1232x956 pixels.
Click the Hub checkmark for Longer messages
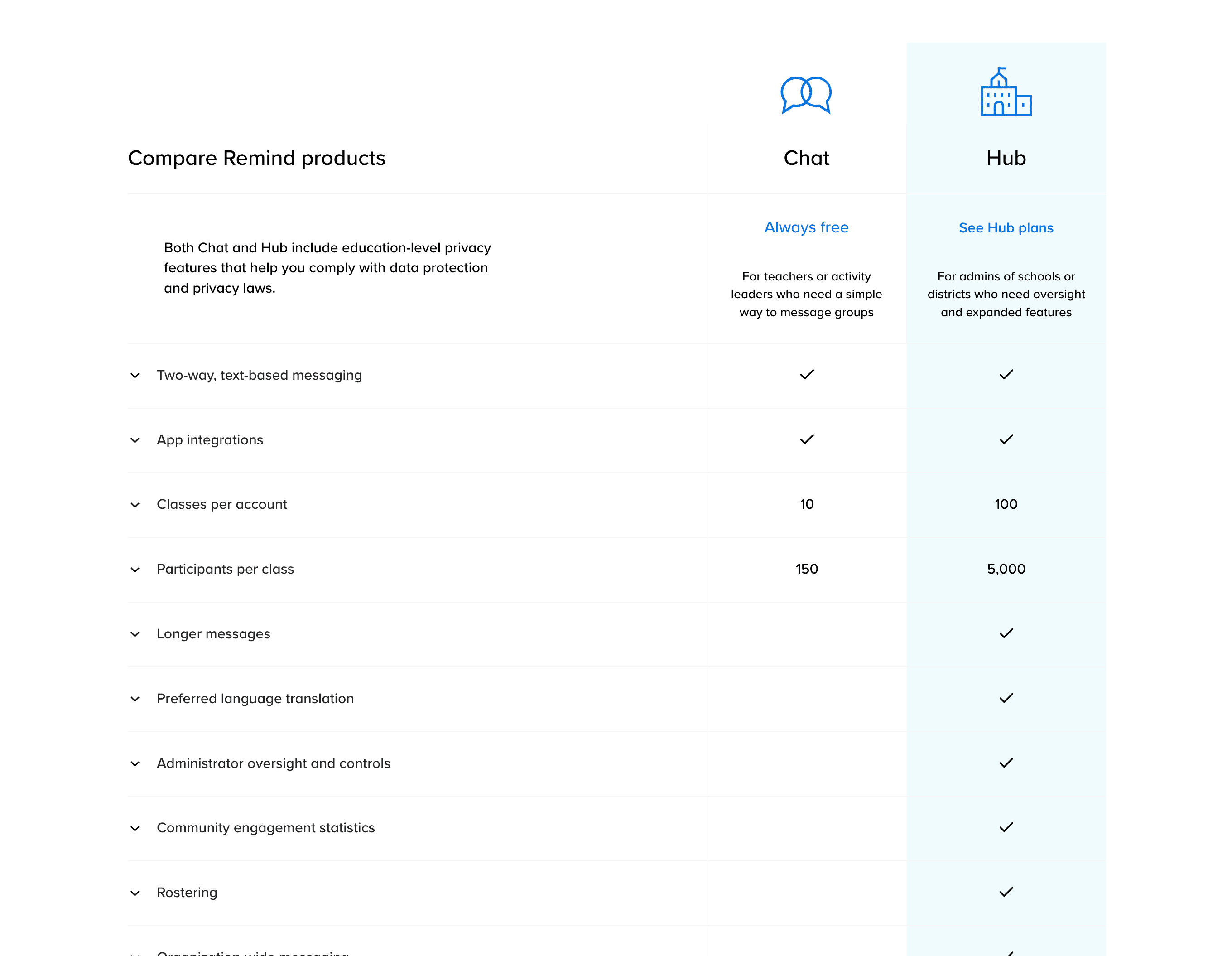(x=1006, y=634)
